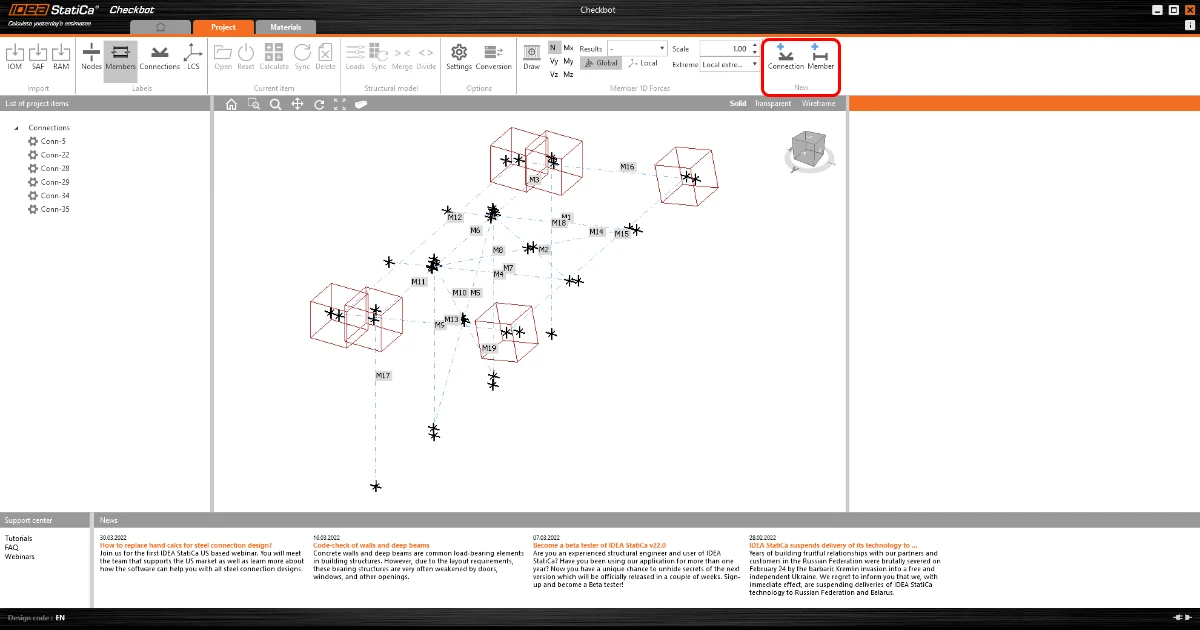Select the N force toggle
This screenshot has height=630, width=1200.
(x=553, y=48)
